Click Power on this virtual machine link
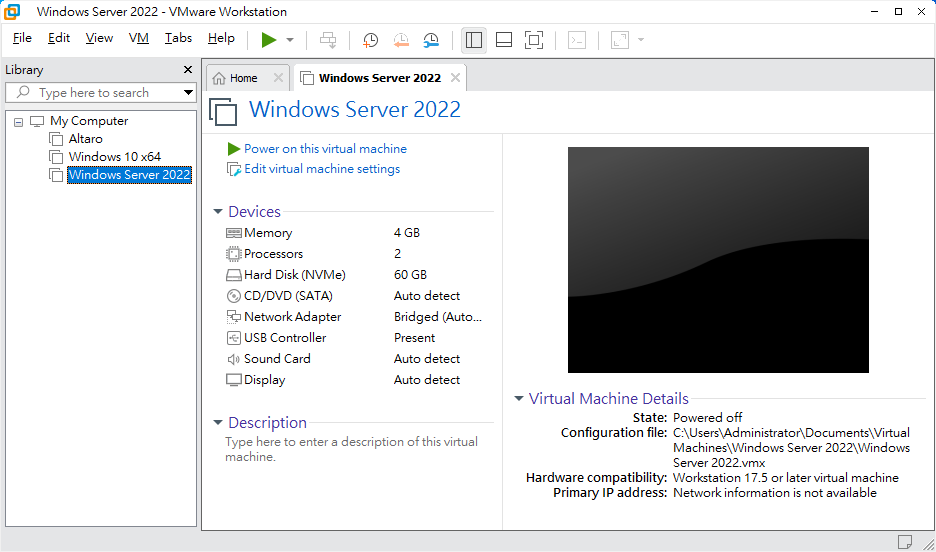The image size is (936, 552). pos(325,149)
